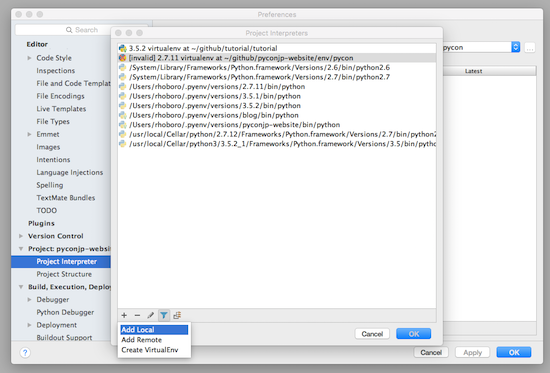Click Python icon of 3.5.2 virtualenv tutorial

click(x=122, y=48)
